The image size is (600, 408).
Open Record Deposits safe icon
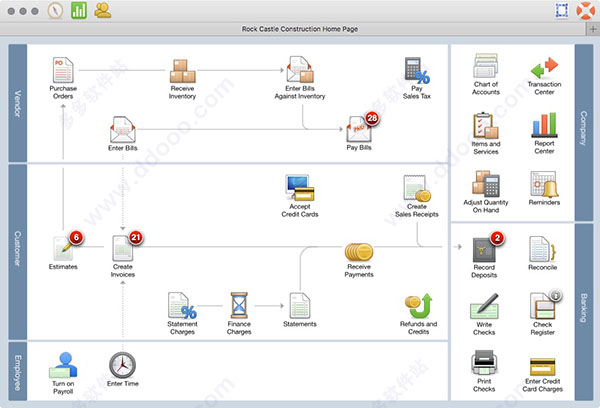click(484, 250)
